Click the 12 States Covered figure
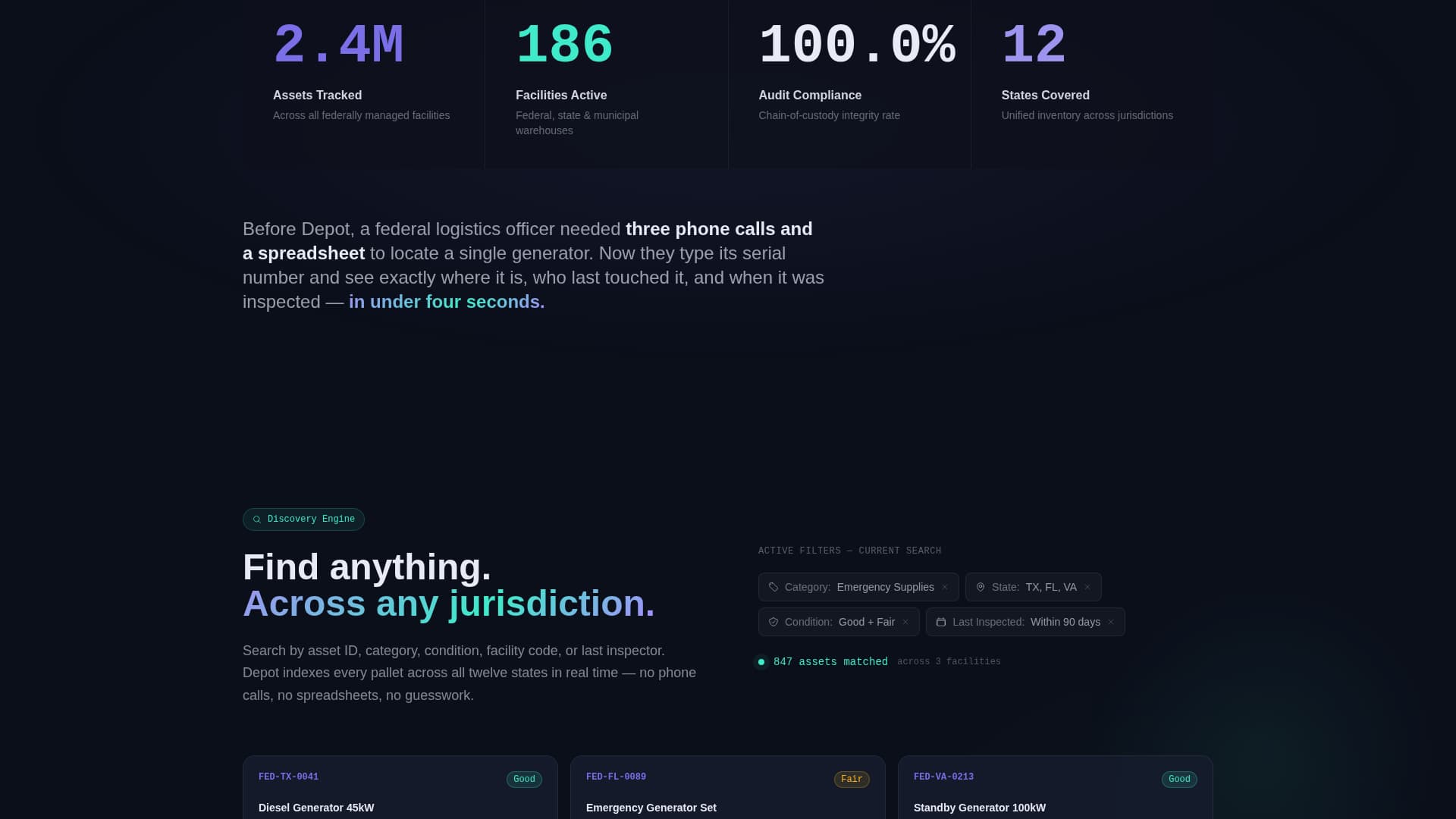1456x819 pixels. [1034, 45]
